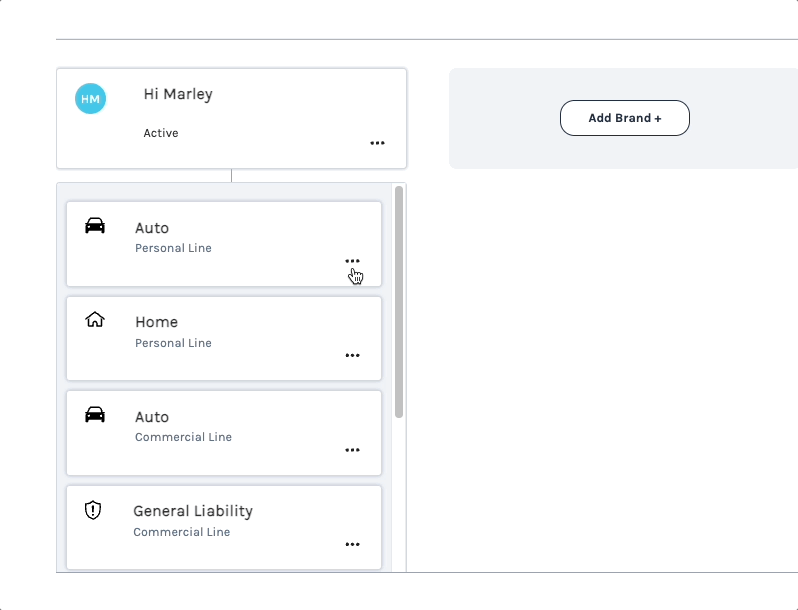Select the Auto title in Personal Line card

[152, 228]
